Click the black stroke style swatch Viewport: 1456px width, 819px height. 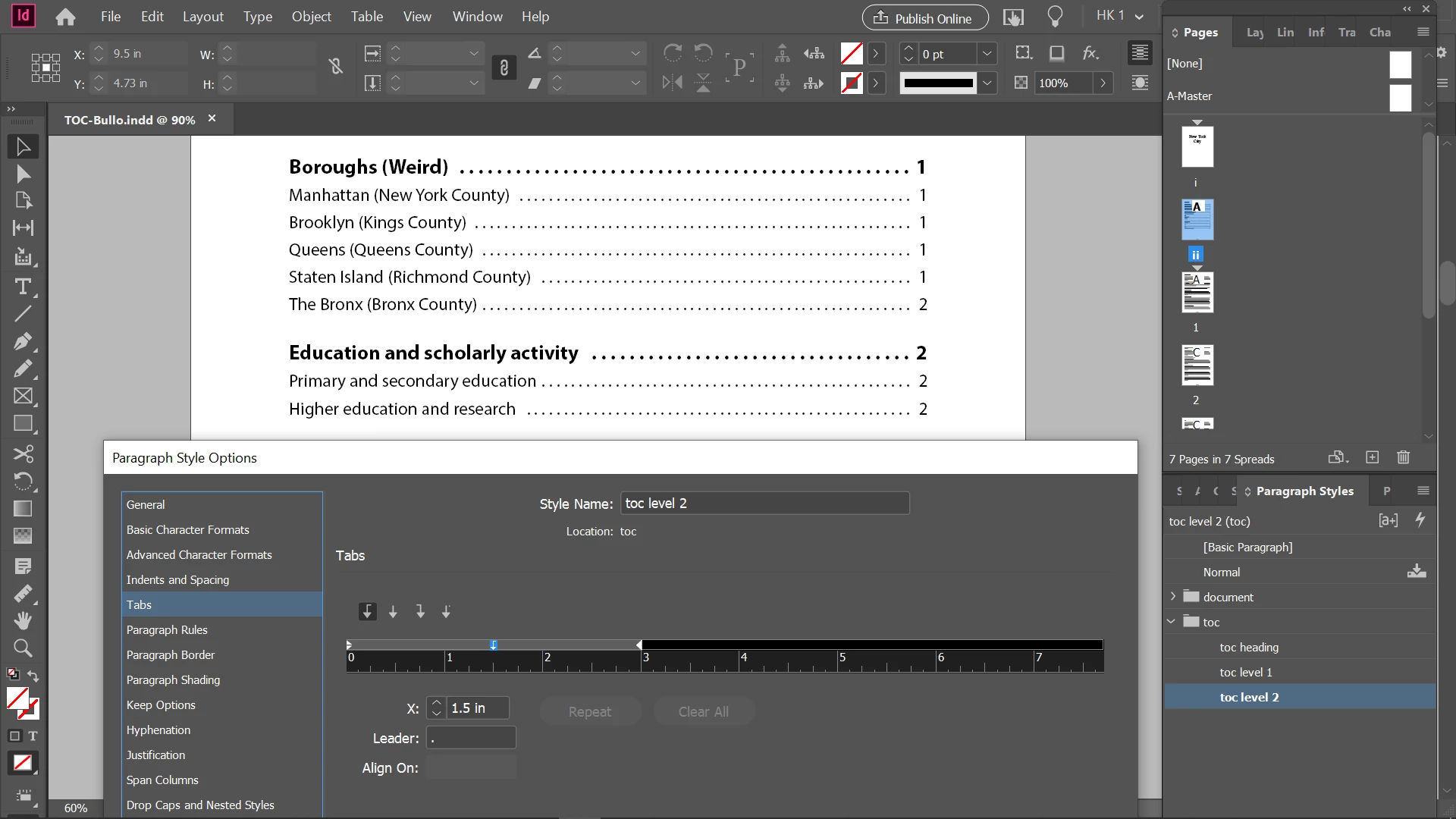(937, 83)
